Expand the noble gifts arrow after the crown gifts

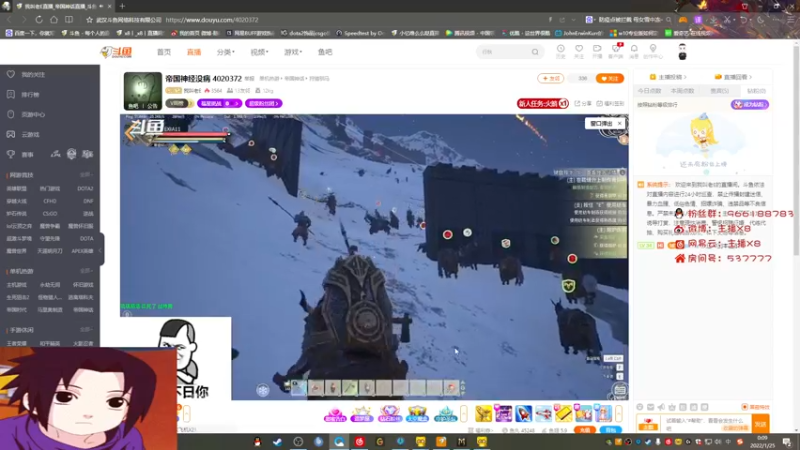click(463, 414)
